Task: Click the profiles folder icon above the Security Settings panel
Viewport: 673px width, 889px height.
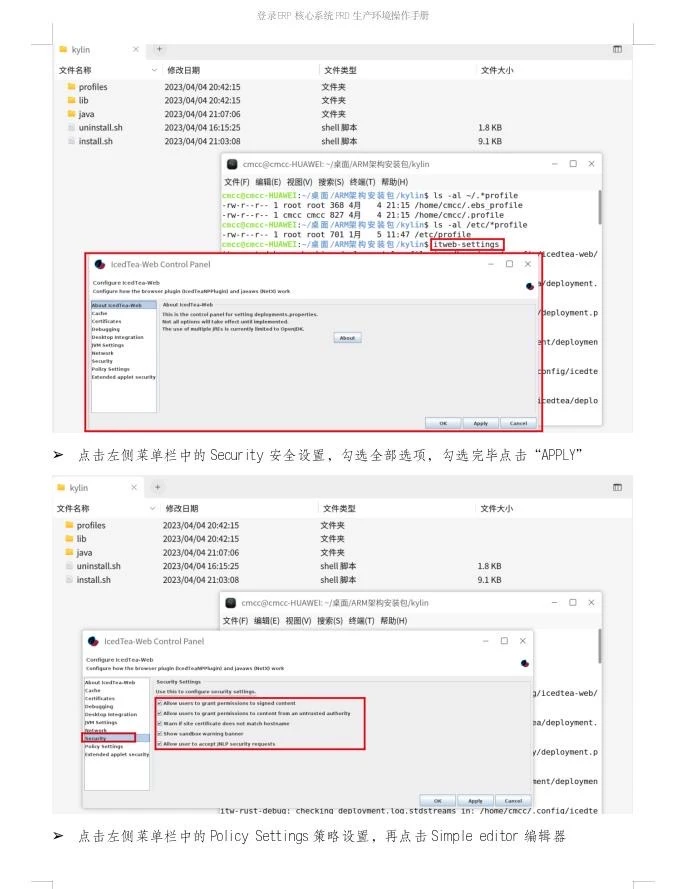Action: [69, 525]
